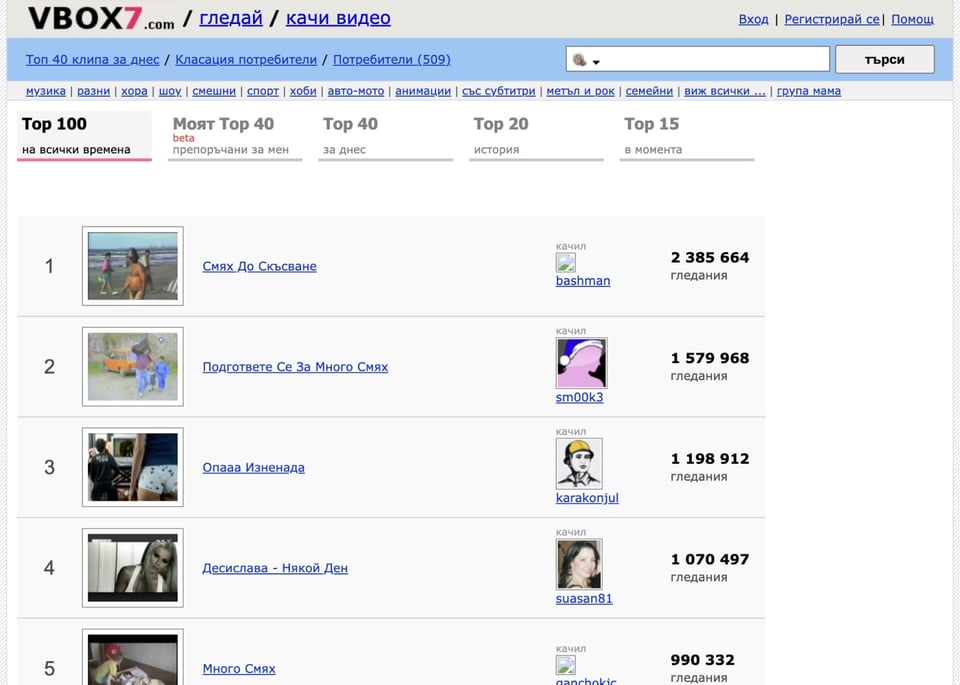Open the search category icon dropdown

(577, 59)
